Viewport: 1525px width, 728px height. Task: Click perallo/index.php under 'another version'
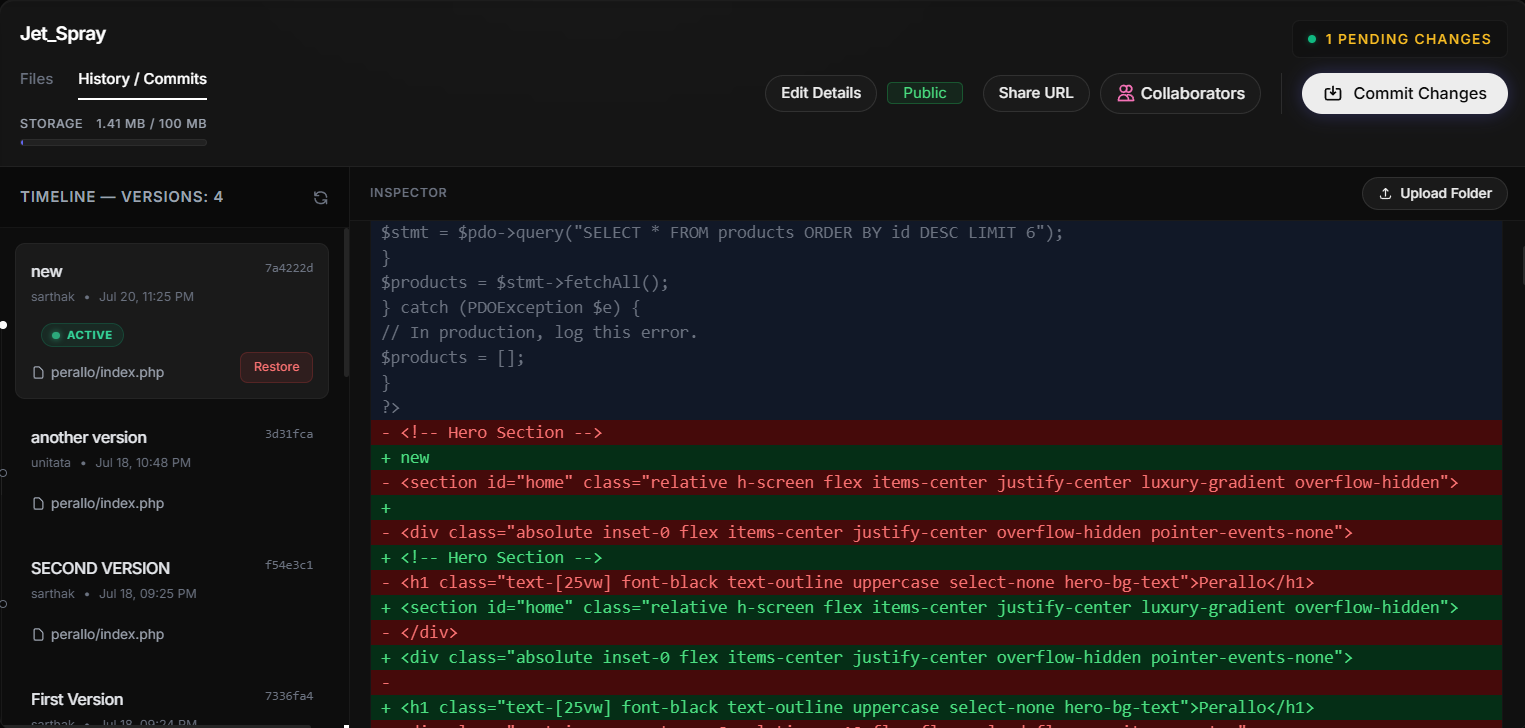107,503
